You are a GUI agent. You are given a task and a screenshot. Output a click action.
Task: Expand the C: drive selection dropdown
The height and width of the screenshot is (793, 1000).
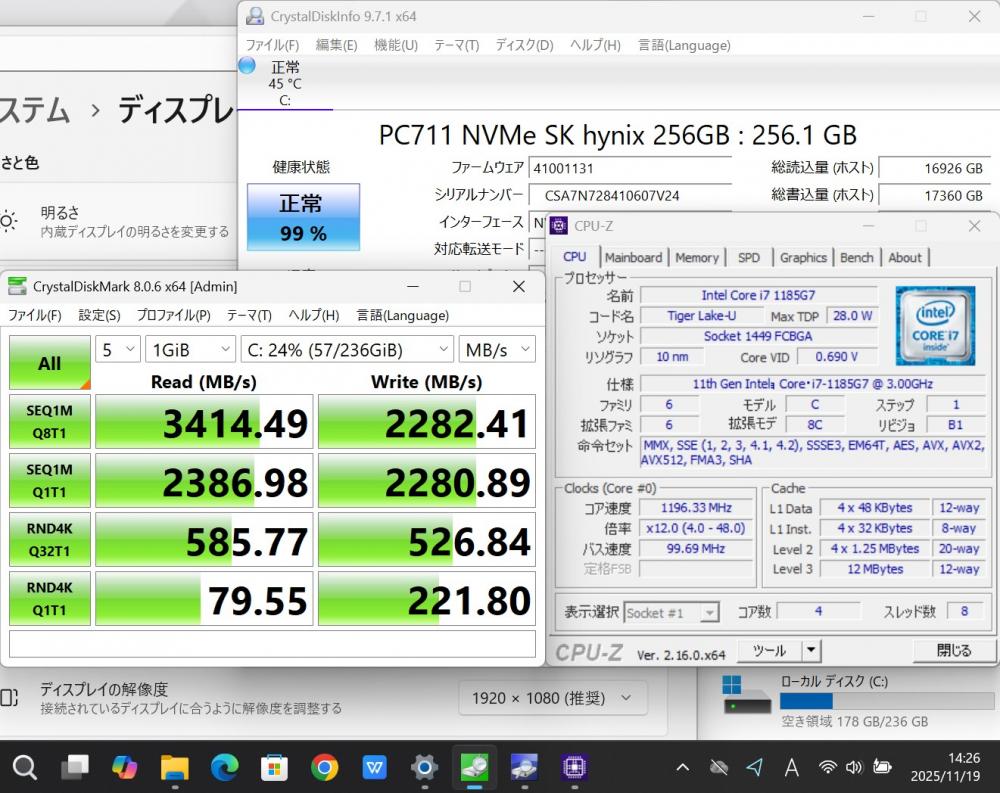(x=347, y=349)
